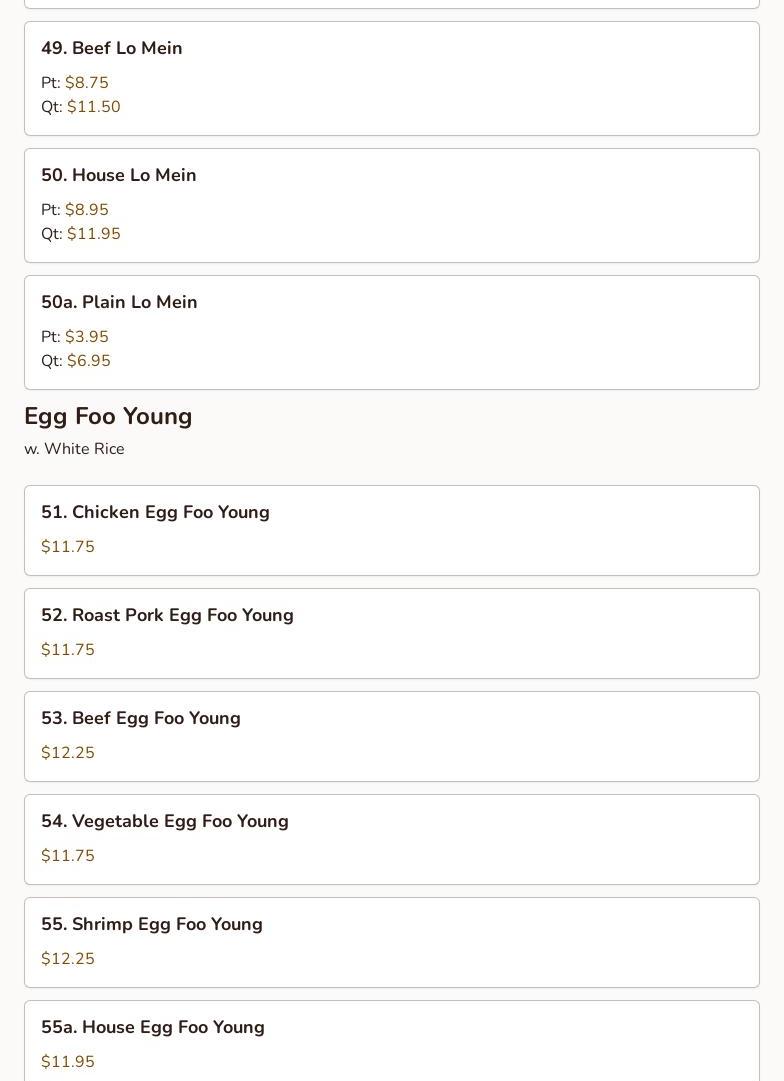Select the Shrimp Egg Foo Young $12.25 price
The image size is (784, 1081).
click(68, 959)
